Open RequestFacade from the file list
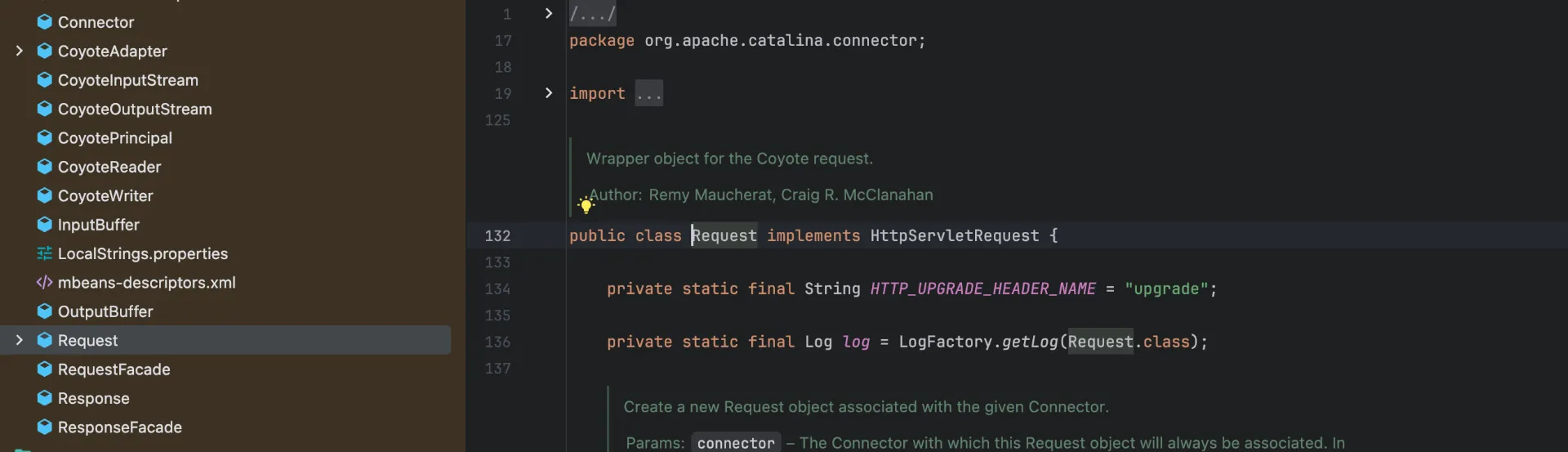This screenshot has height=452, width=1568. tap(114, 369)
